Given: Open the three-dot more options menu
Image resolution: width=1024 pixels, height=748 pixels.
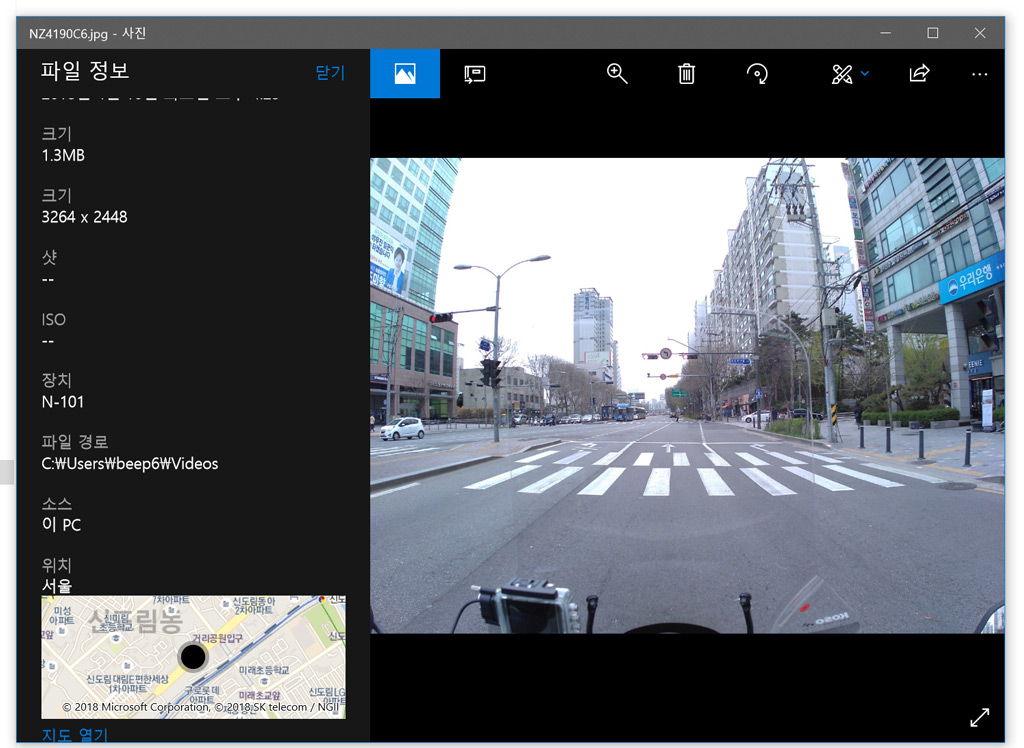Looking at the screenshot, I should [x=979, y=74].
